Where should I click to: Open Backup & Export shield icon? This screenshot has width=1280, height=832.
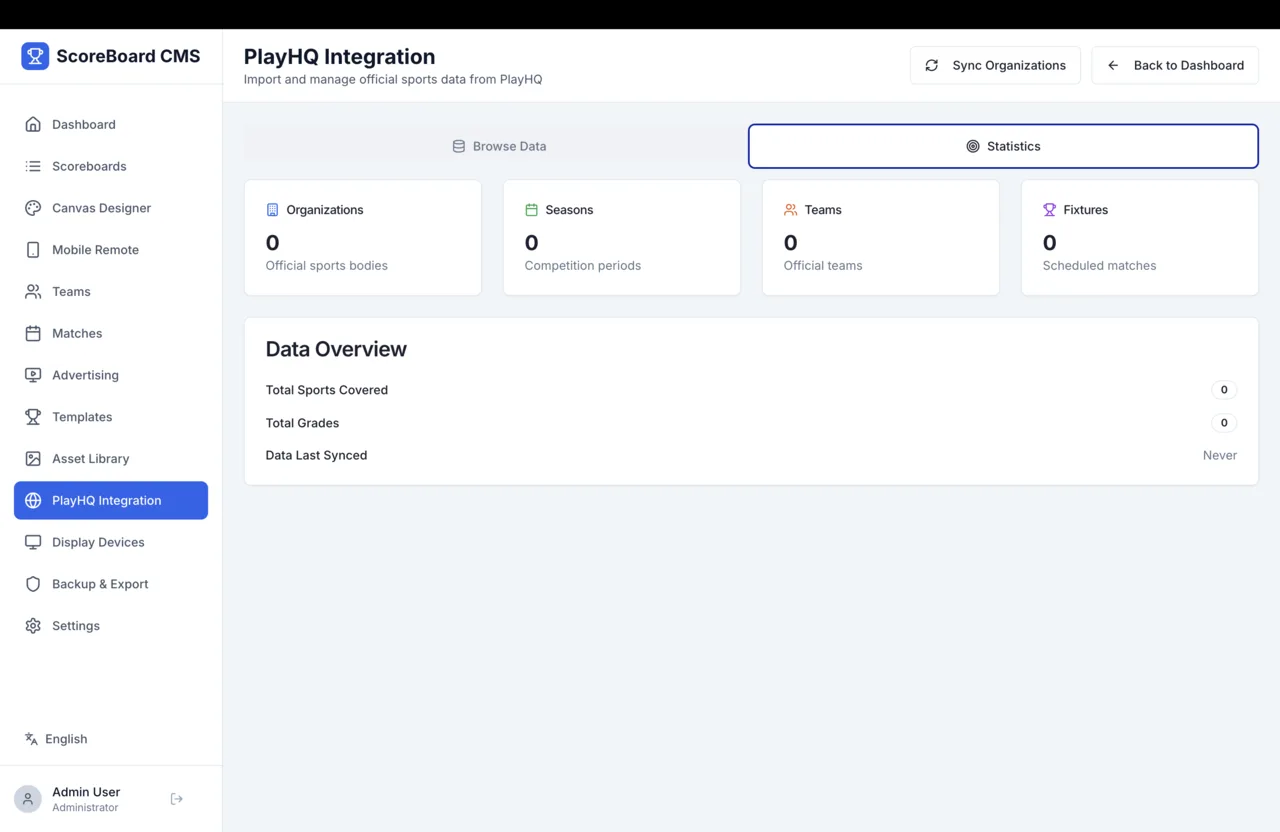pyautogui.click(x=31, y=584)
